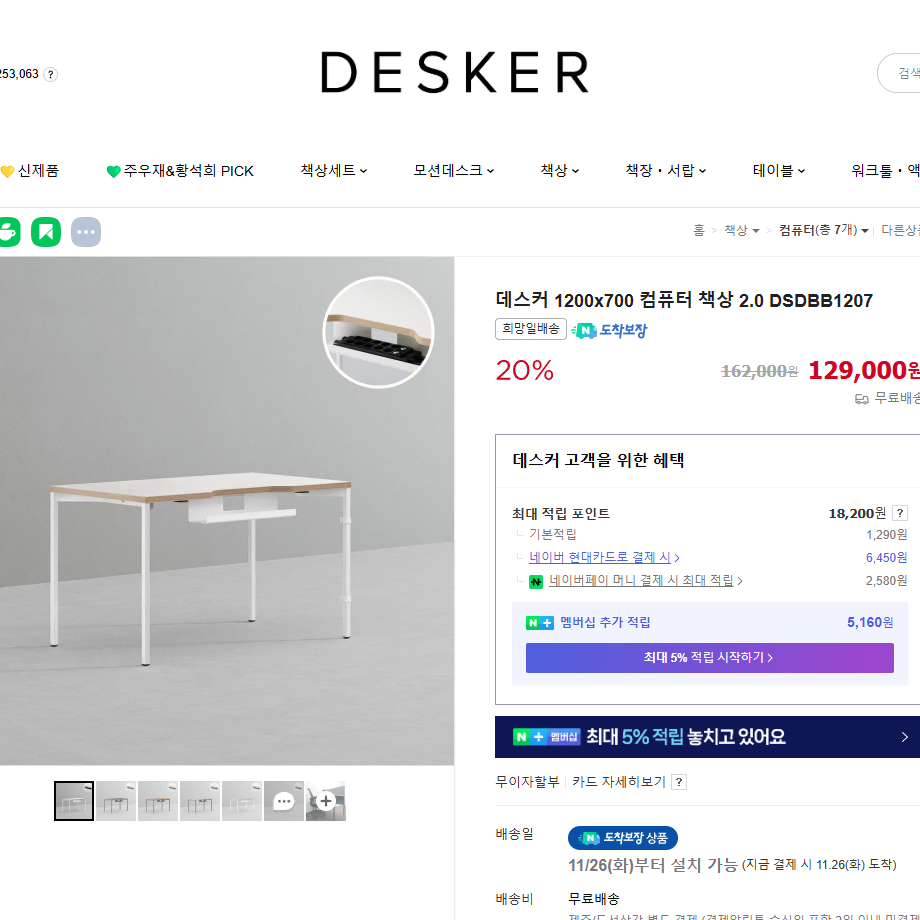Click the help icon beside 253,063
Image resolution: width=920 pixels, height=920 pixels.
click(x=51, y=75)
